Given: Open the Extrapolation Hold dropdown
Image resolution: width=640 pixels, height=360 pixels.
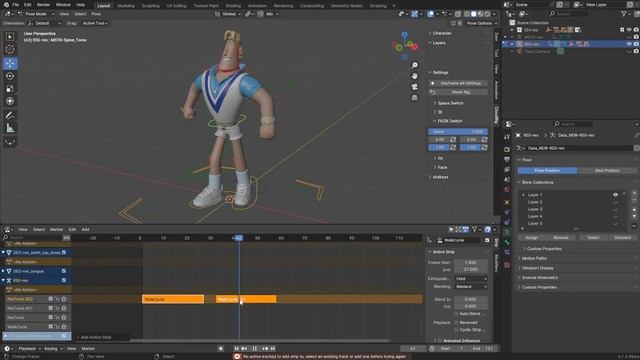Looking at the screenshot, I should point(471,279).
